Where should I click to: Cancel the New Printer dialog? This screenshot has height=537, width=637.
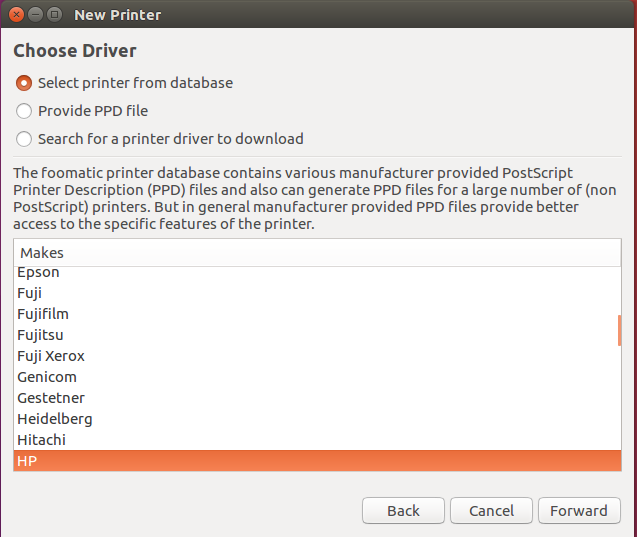490,511
